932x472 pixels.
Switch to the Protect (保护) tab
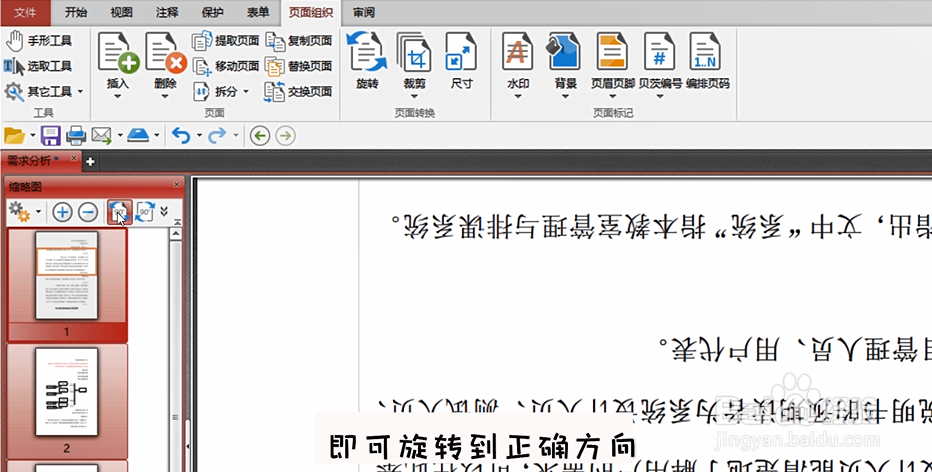tap(212, 12)
